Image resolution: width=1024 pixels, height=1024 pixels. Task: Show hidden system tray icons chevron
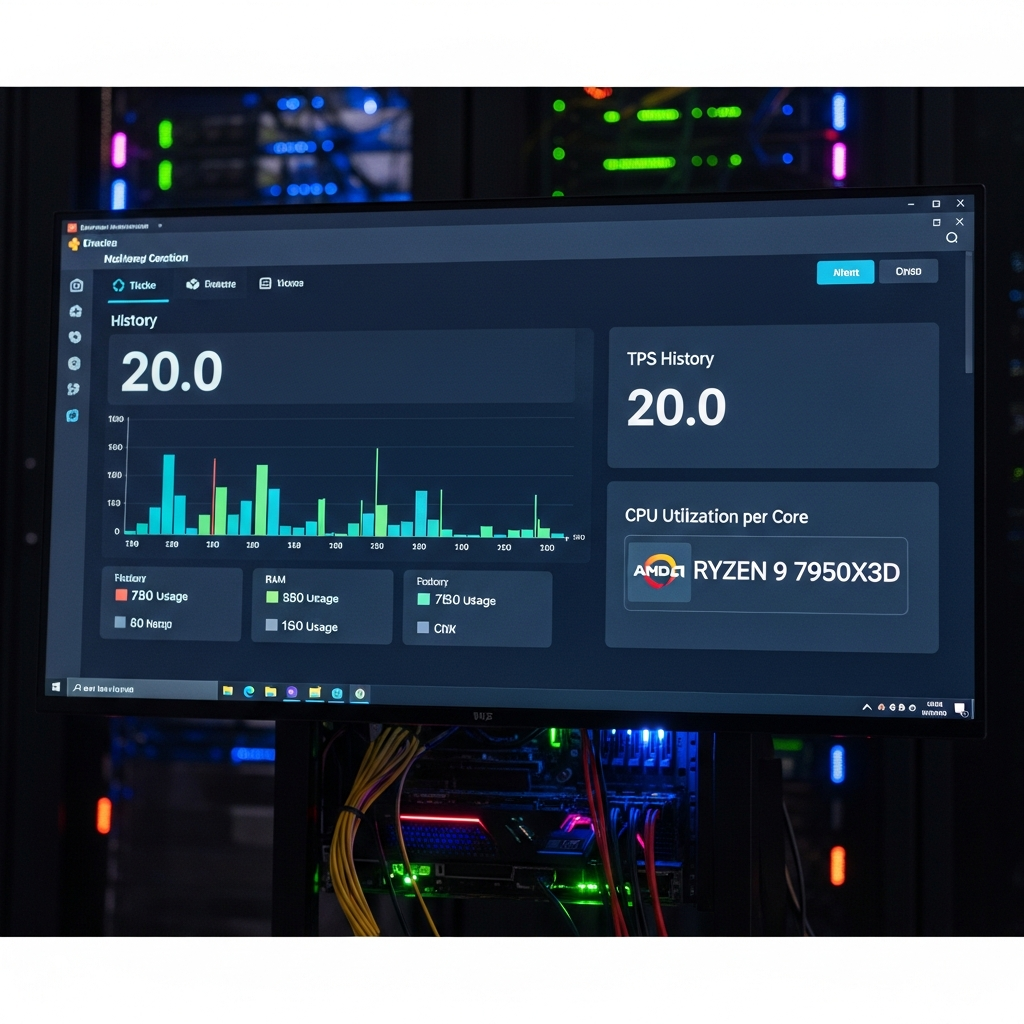pyautogui.click(x=867, y=707)
